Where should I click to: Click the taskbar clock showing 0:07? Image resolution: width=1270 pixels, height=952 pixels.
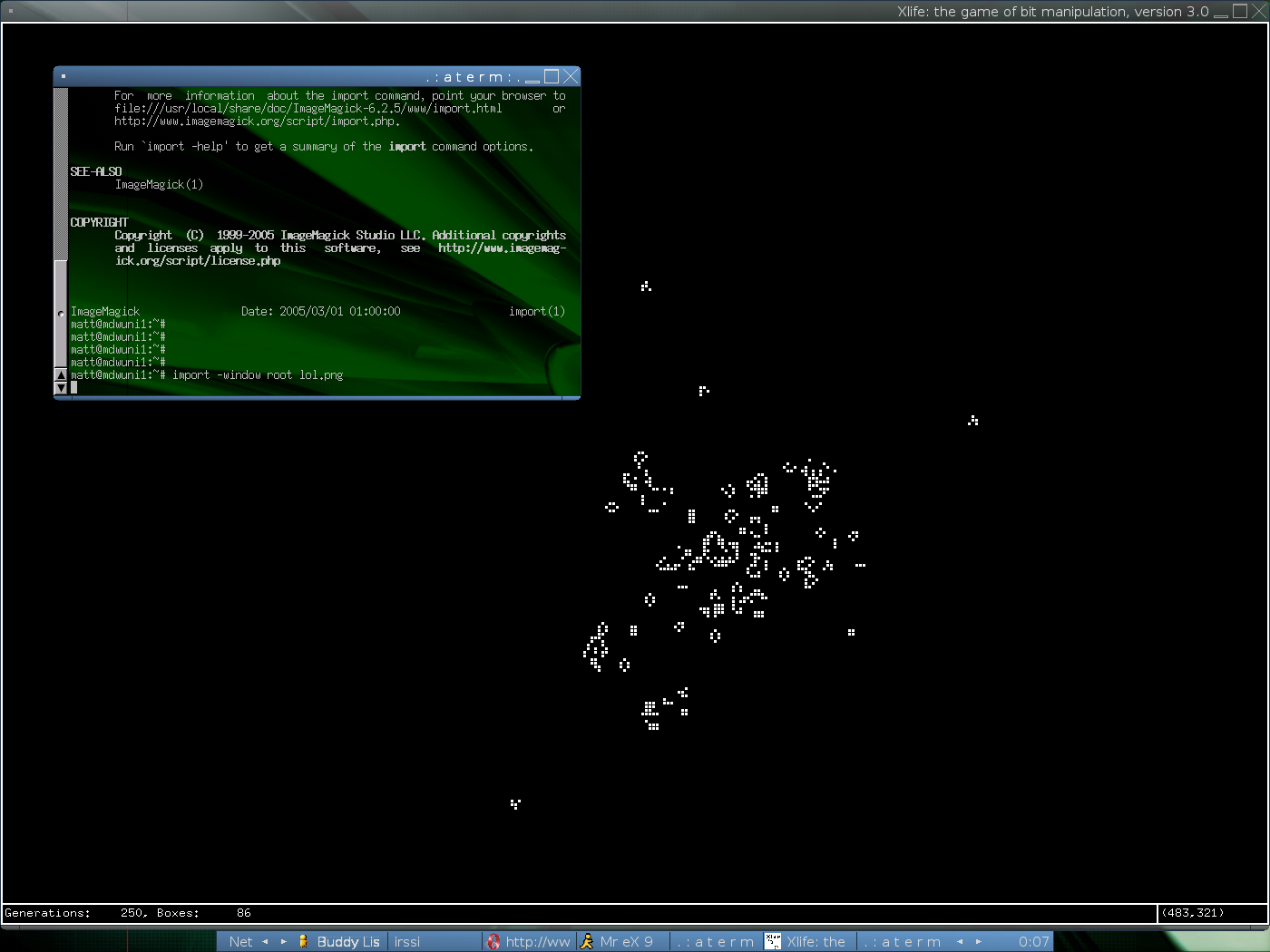point(1033,942)
